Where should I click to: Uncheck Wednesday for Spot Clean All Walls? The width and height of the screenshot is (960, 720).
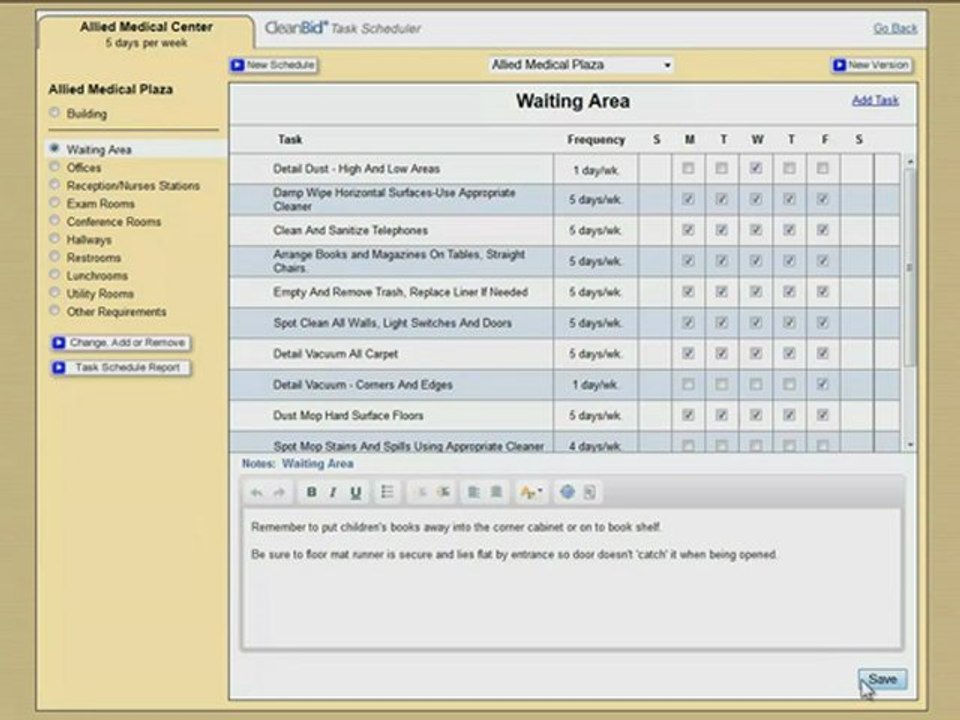[756, 323]
